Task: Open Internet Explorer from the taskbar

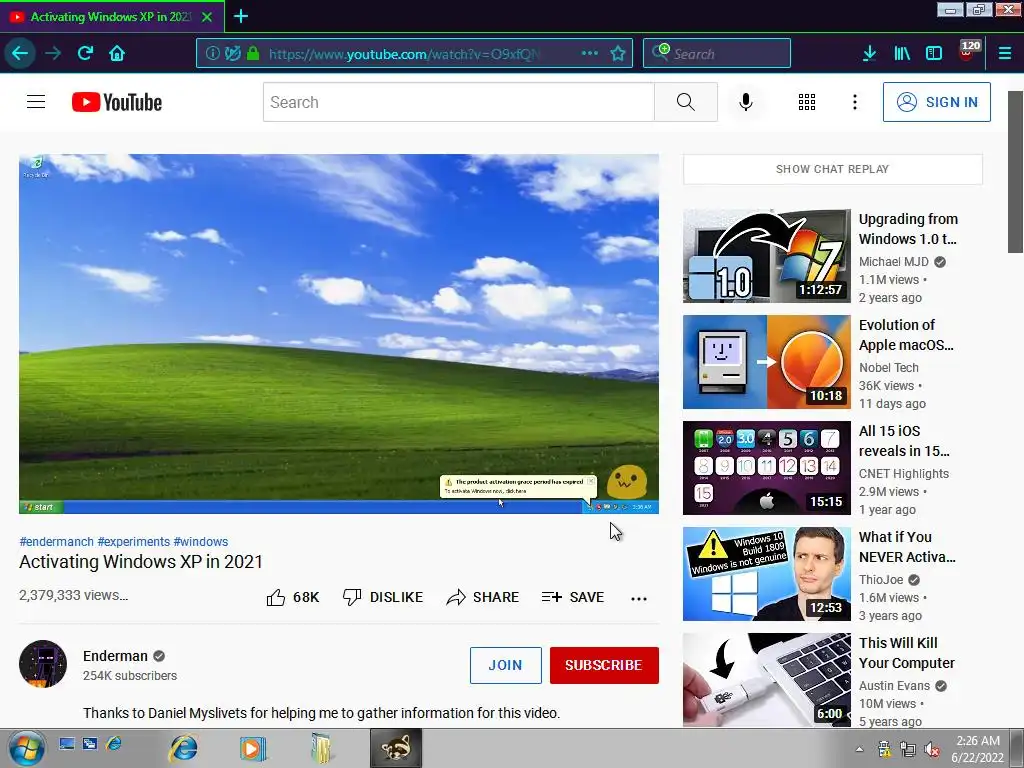Action: [184, 748]
